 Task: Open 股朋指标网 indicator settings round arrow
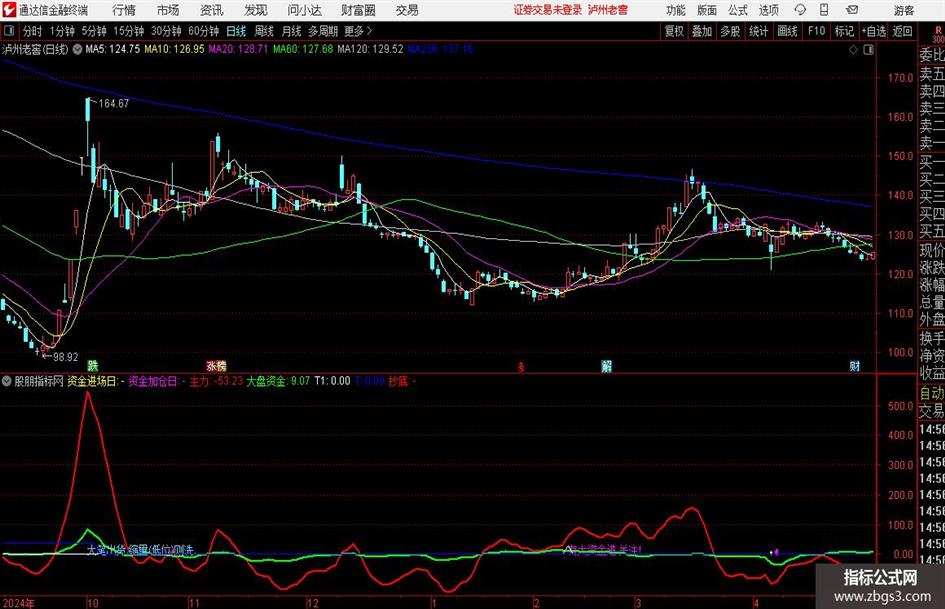tap(7, 381)
